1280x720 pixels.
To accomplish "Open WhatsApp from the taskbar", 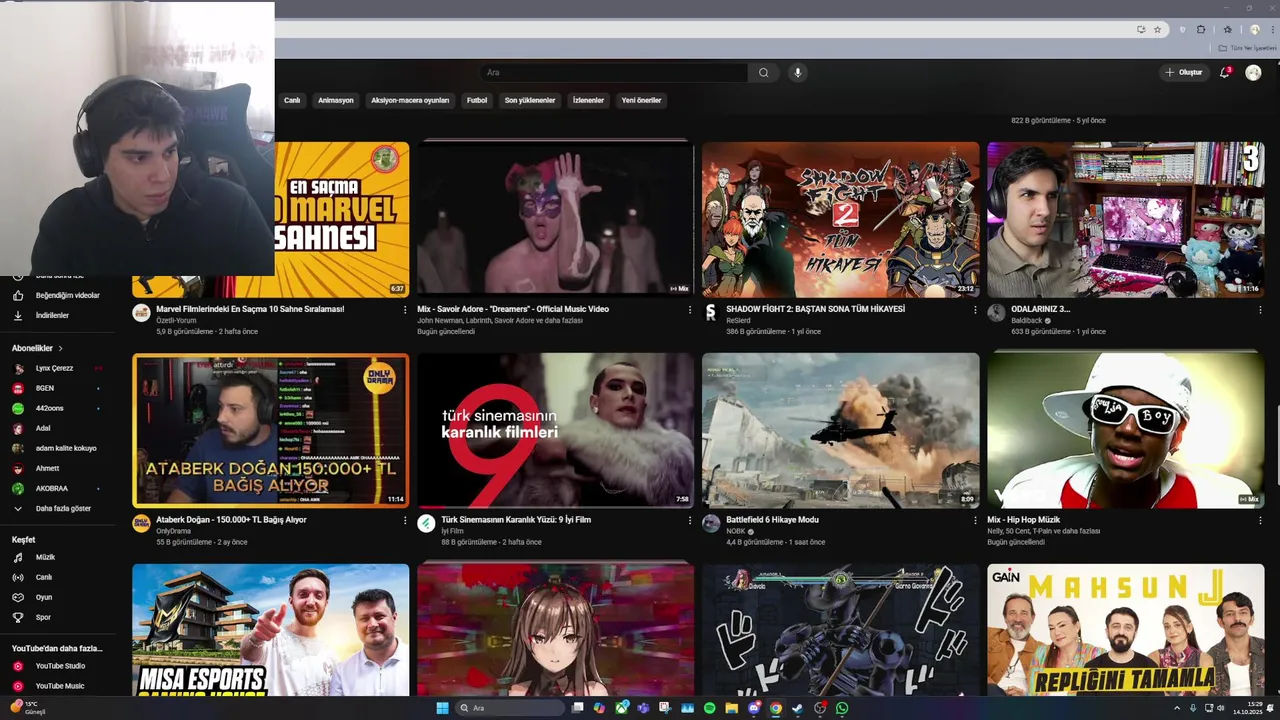I will [x=841, y=708].
